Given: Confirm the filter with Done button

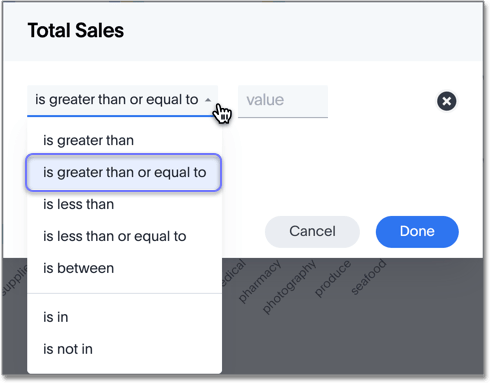Looking at the screenshot, I should pyautogui.click(x=417, y=232).
